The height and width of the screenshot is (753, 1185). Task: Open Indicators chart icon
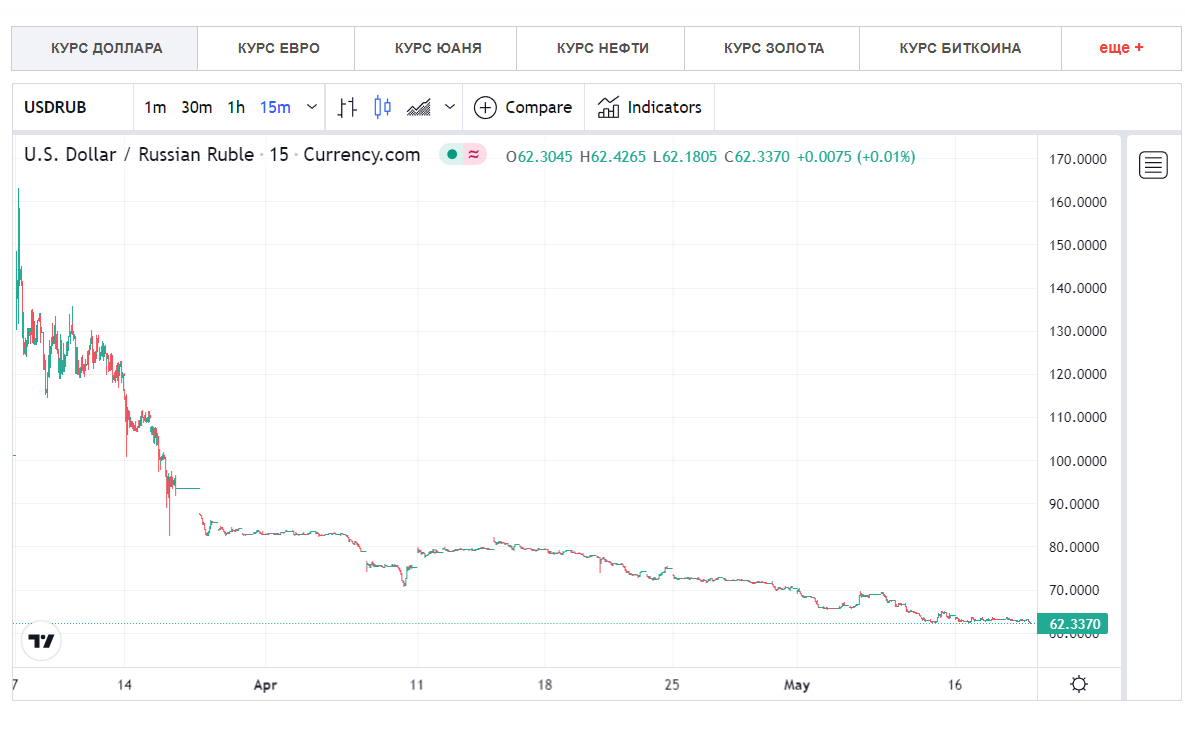pyautogui.click(x=608, y=107)
